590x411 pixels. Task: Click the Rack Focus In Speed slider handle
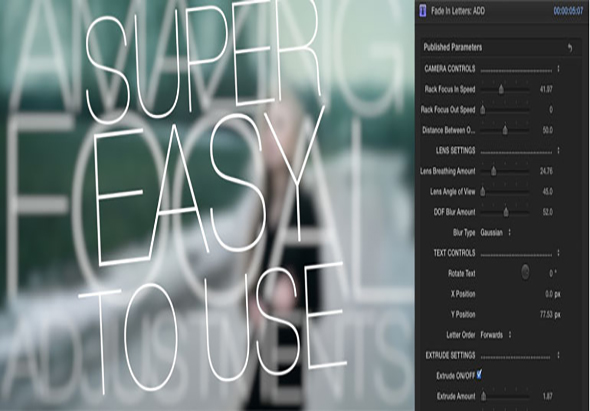501,90
